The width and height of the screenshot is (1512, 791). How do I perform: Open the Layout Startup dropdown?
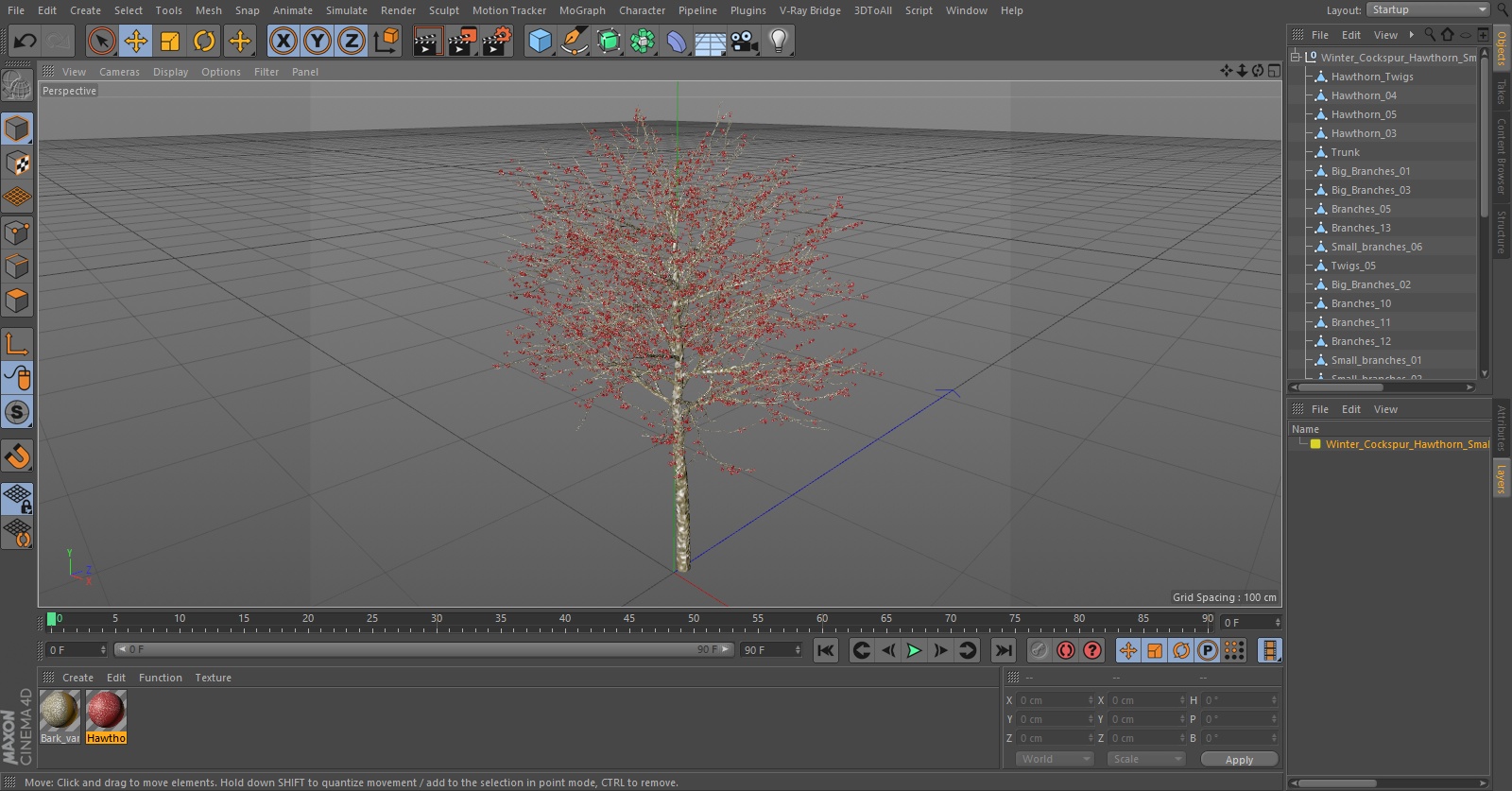[x=1428, y=9]
